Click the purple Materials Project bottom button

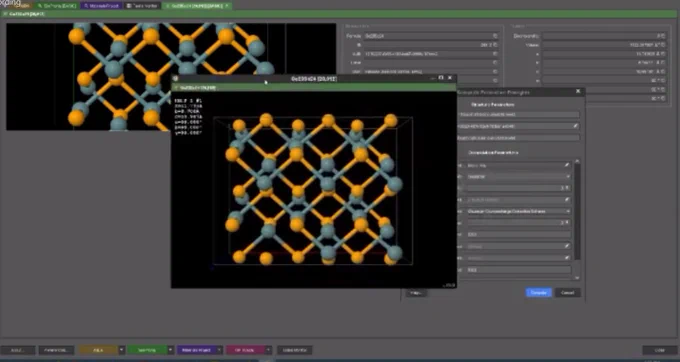(x=196, y=350)
